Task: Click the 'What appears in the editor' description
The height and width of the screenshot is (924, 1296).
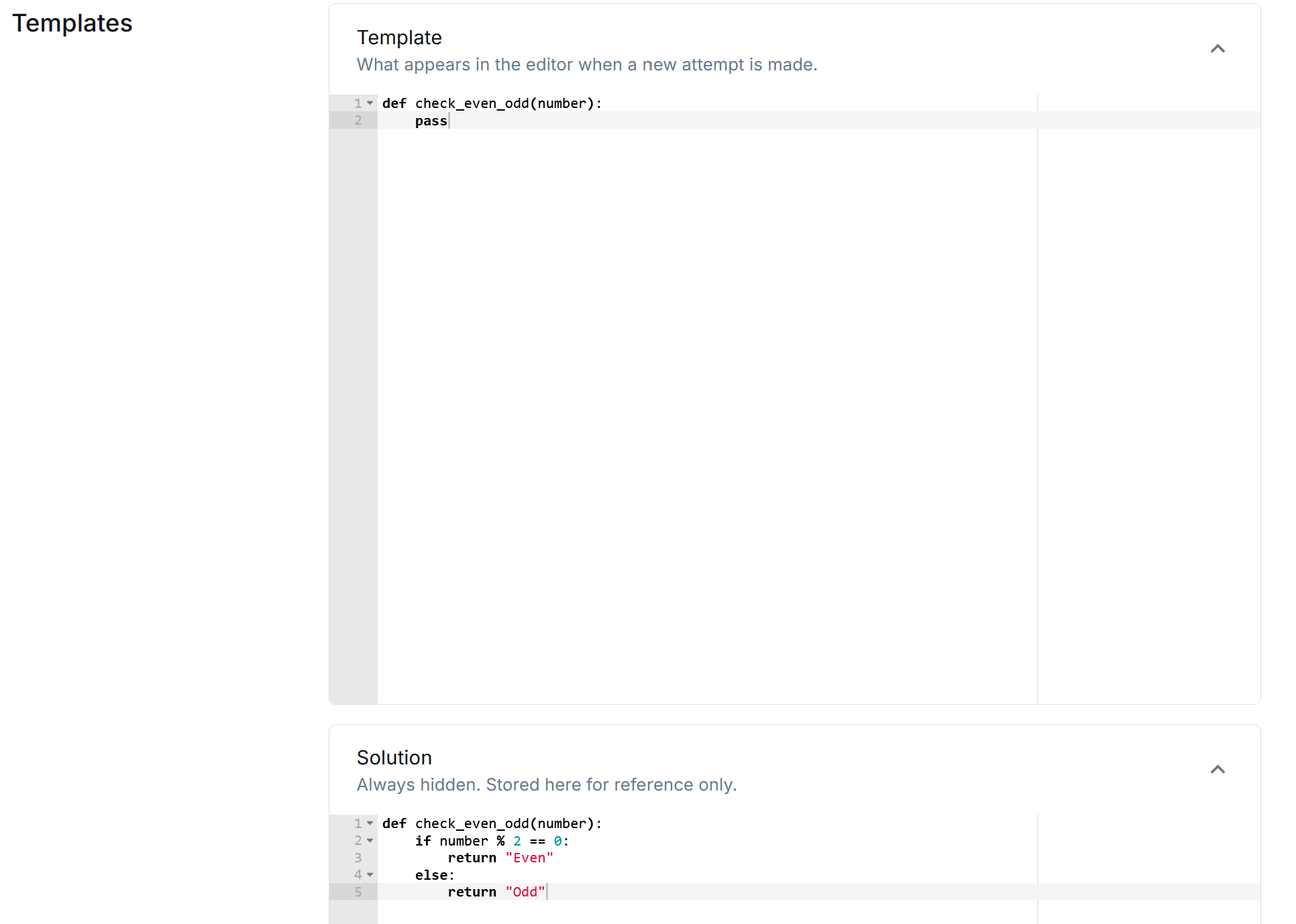Action: pyautogui.click(x=587, y=64)
